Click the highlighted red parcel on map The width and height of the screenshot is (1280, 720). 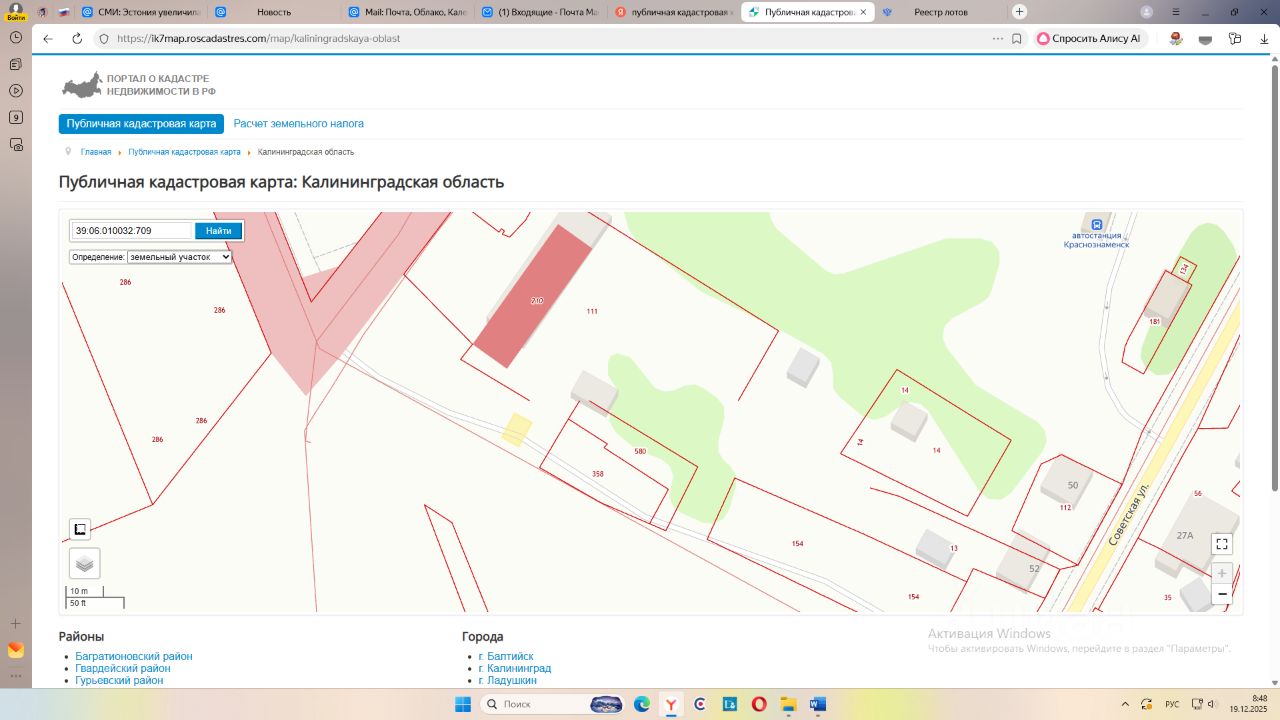(533, 297)
